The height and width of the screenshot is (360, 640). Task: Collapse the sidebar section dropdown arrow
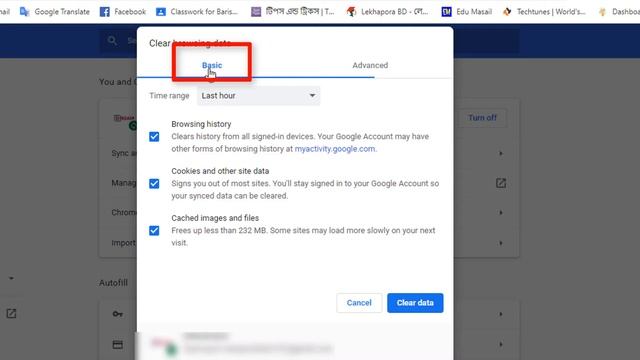pos(11,278)
